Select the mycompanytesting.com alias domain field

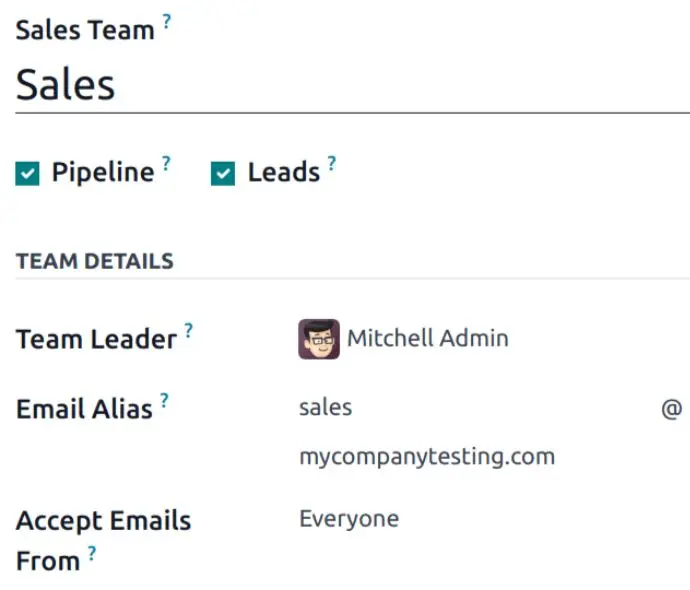pos(427,456)
